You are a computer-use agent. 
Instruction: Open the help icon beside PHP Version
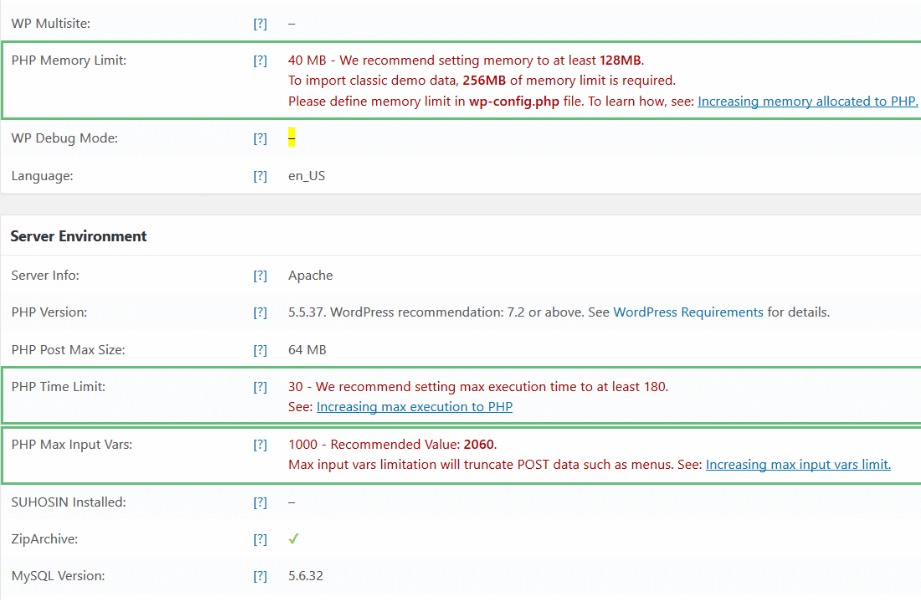(260, 312)
